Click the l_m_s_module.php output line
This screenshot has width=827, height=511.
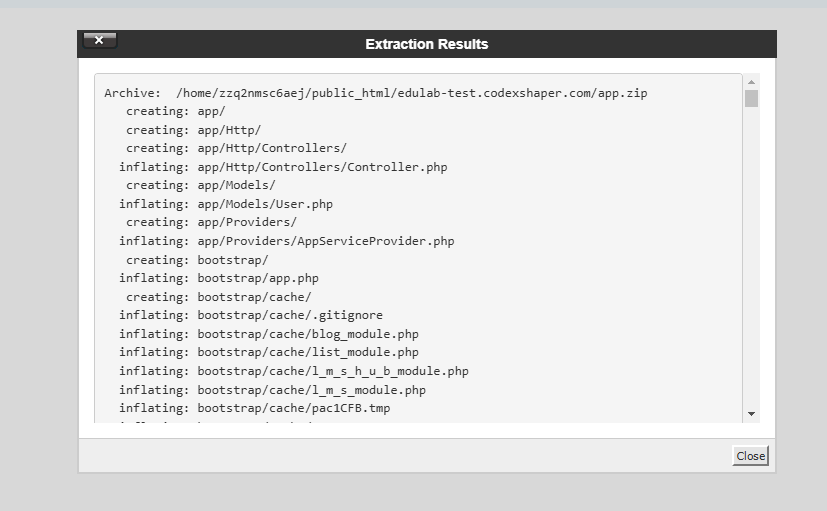click(x=272, y=390)
